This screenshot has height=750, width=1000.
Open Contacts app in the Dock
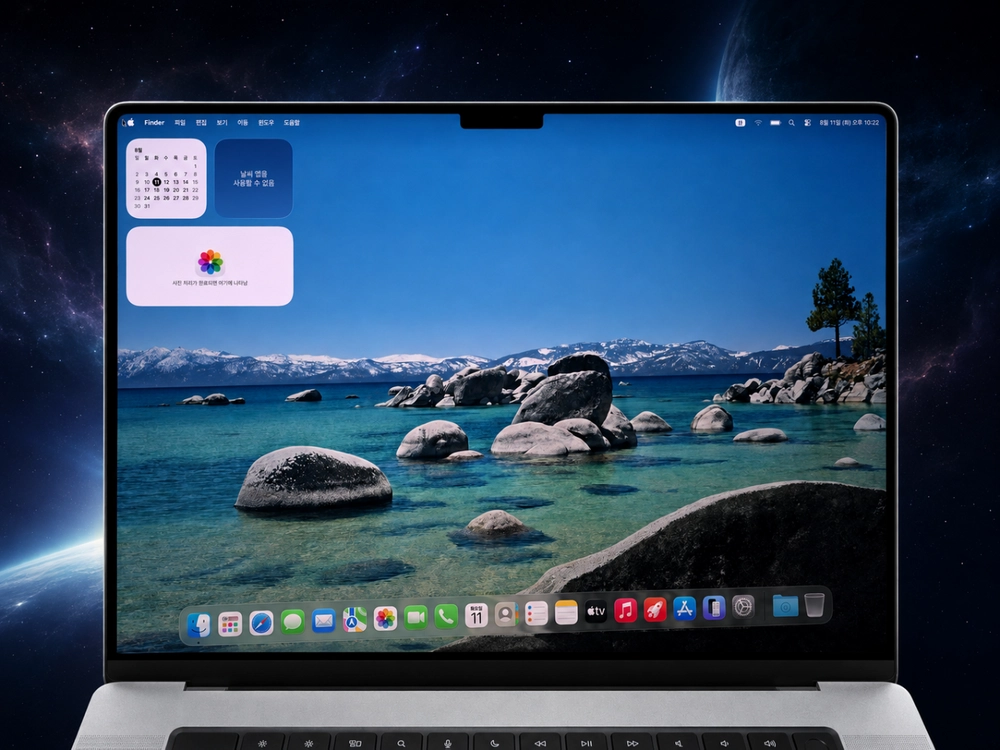click(x=506, y=615)
